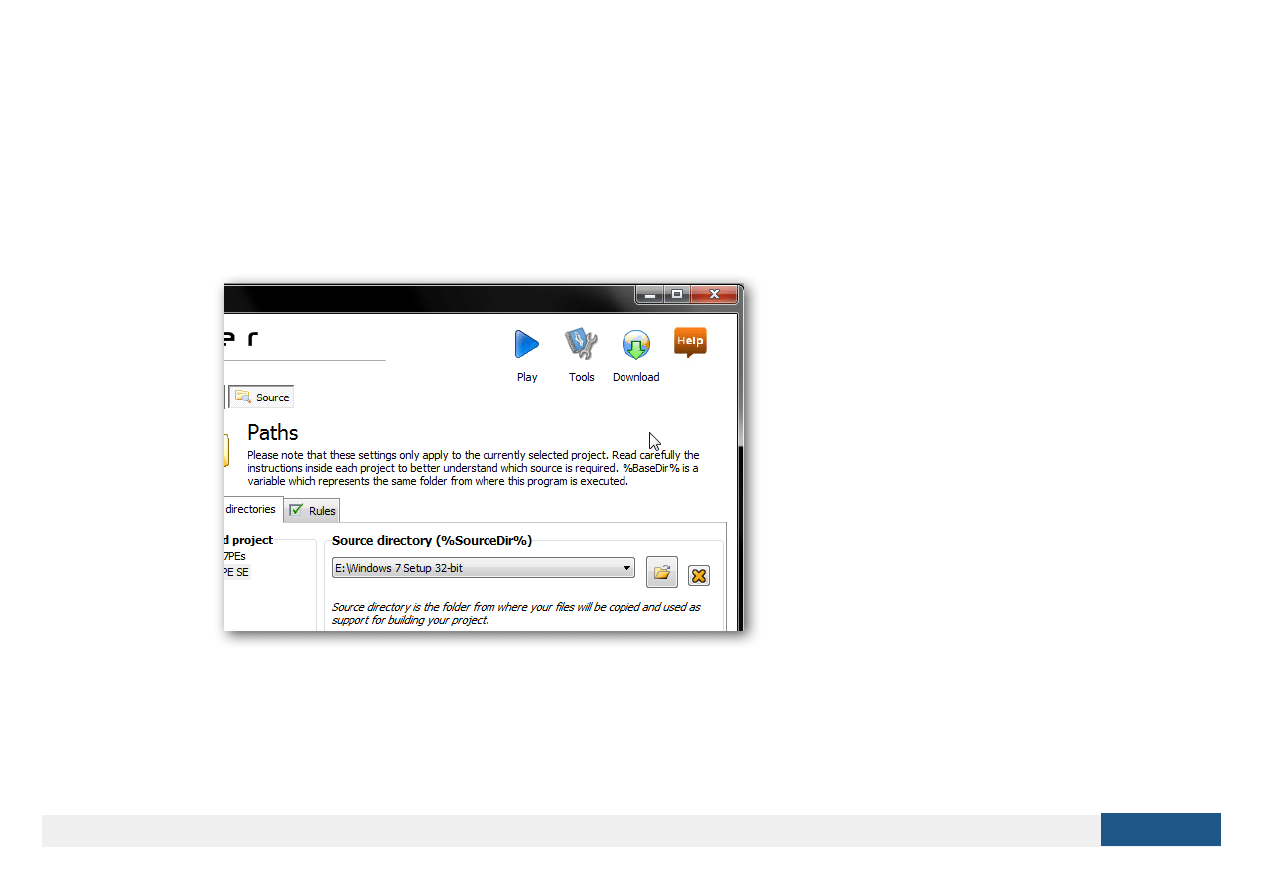Screen dimensions: 1263x894
Task: Clear source directory with yellow X icon
Action: (699, 575)
